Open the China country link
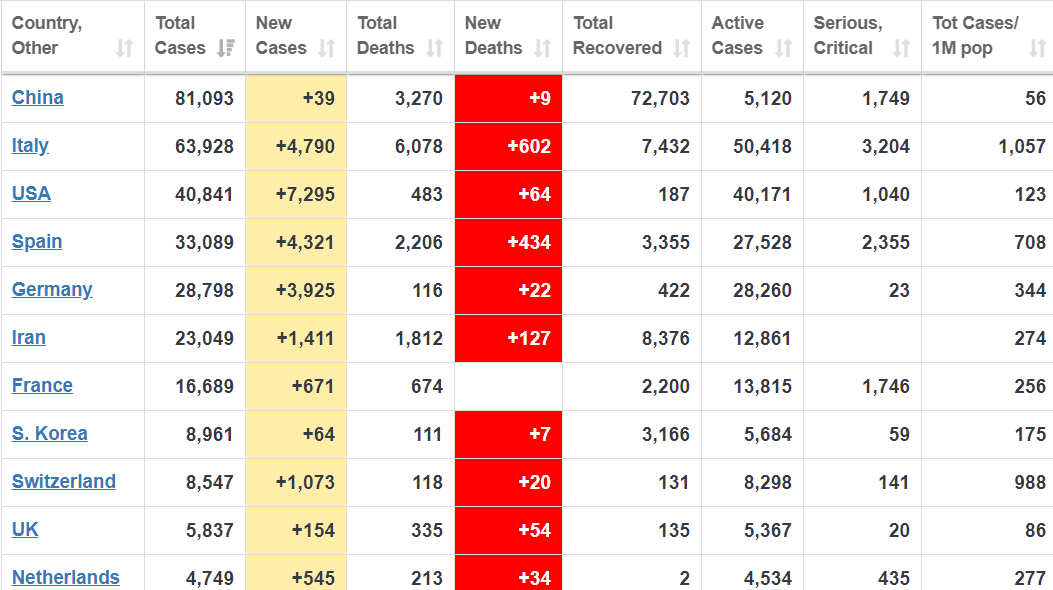Image resolution: width=1053 pixels, height=590 pixels. pyautogui.click(x=38, y=97)
